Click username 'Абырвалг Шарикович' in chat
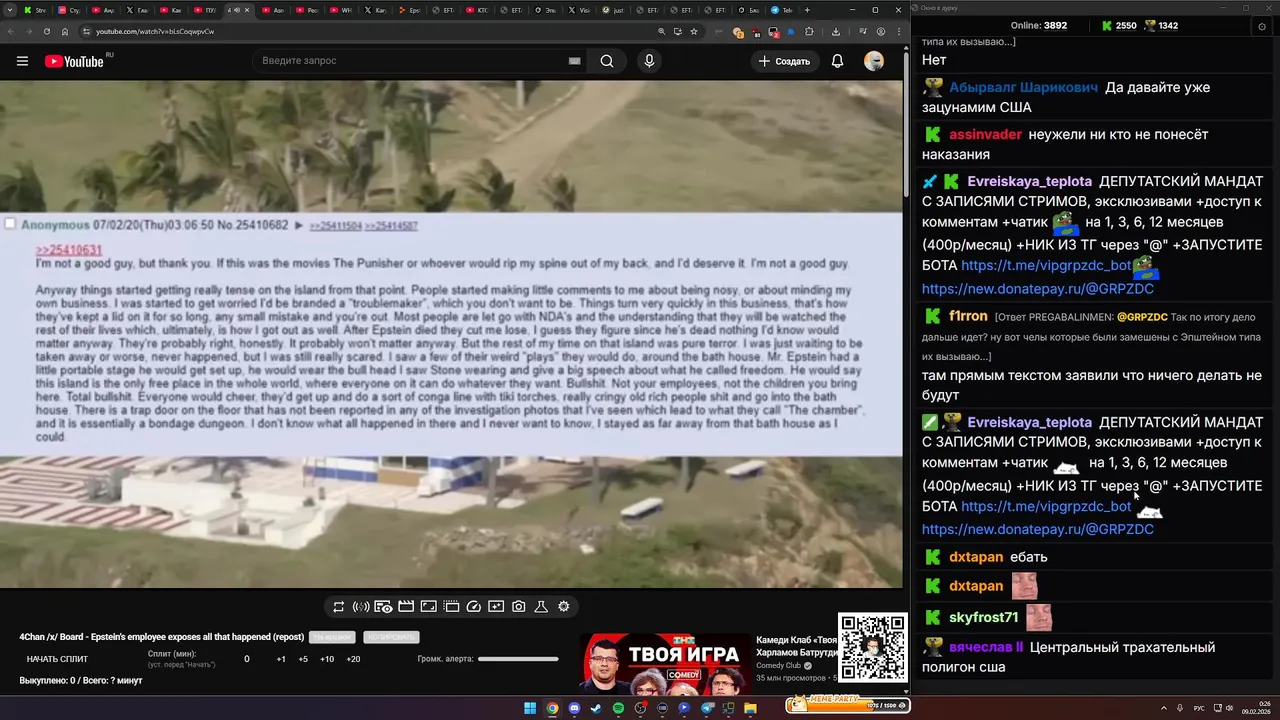Image resolution: width=1280 pixels, height=720 pixels. [x=1023, y=87]
